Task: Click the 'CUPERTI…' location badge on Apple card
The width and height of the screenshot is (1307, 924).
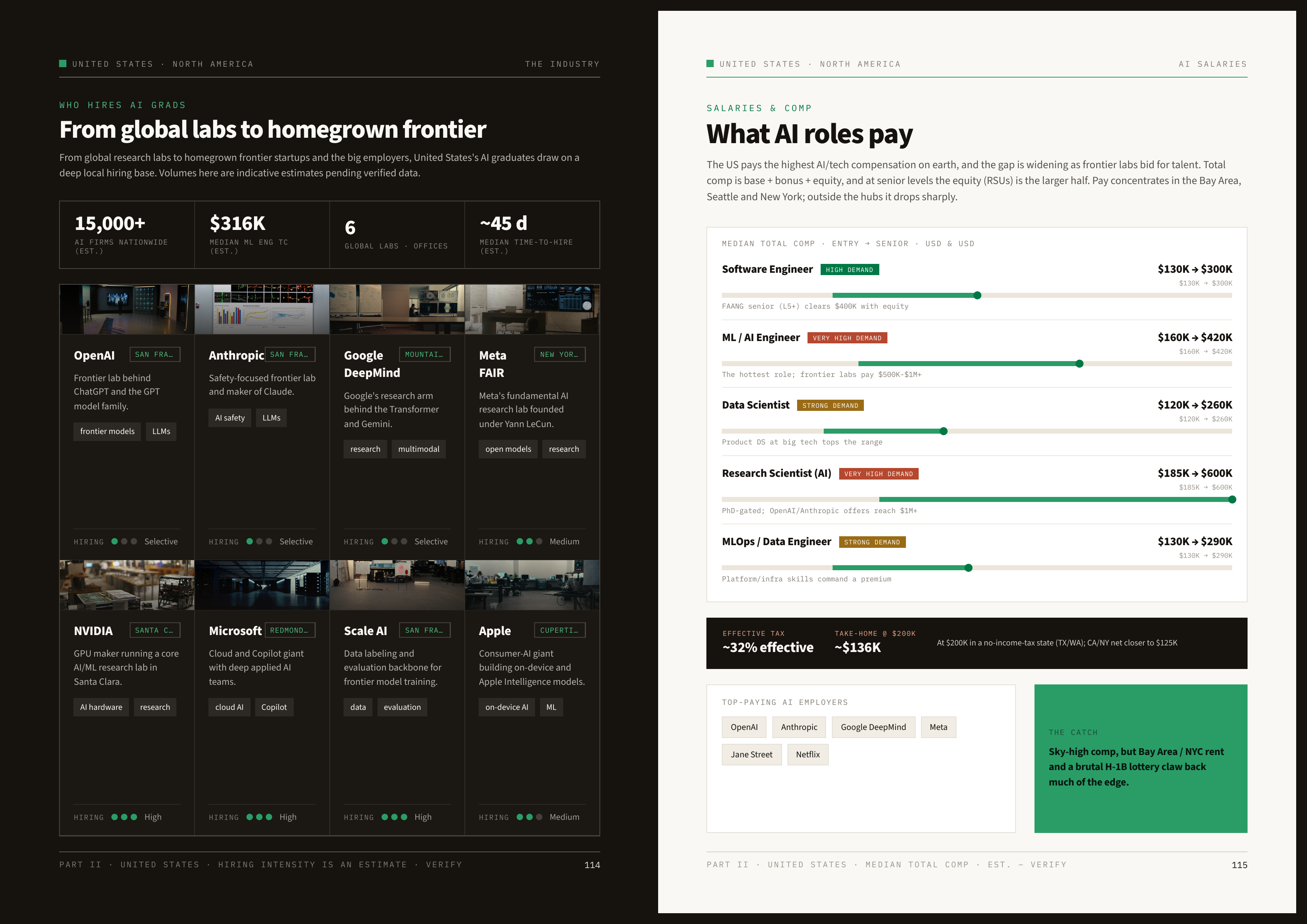Action: 560,630
